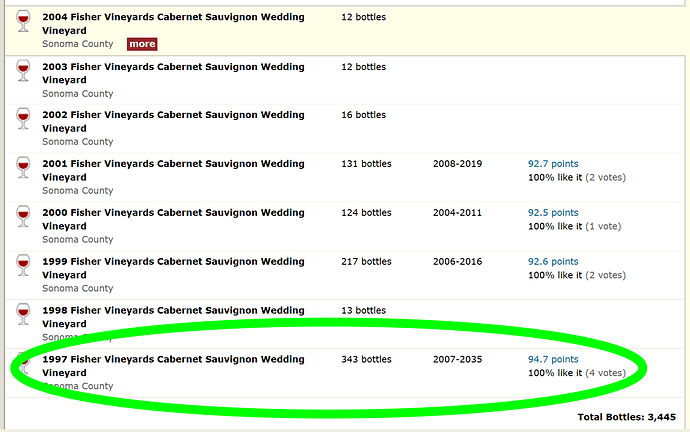Click the 92.7 points score link
This screenshot has width=690, height=432.
click(x=553, y=164)
